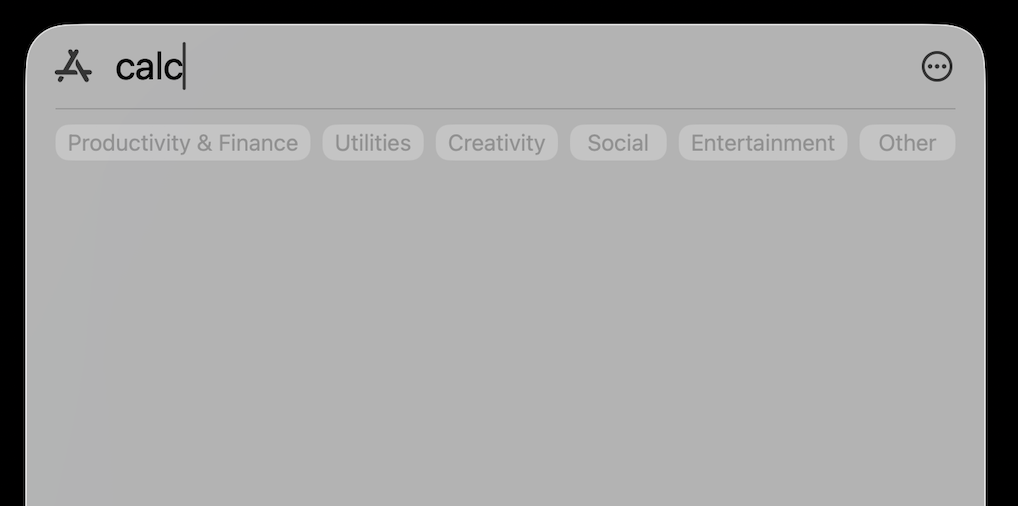The height and width of the screenshot is (506, 1018).
Task: Show only Social apps
Action: point(618,143)
